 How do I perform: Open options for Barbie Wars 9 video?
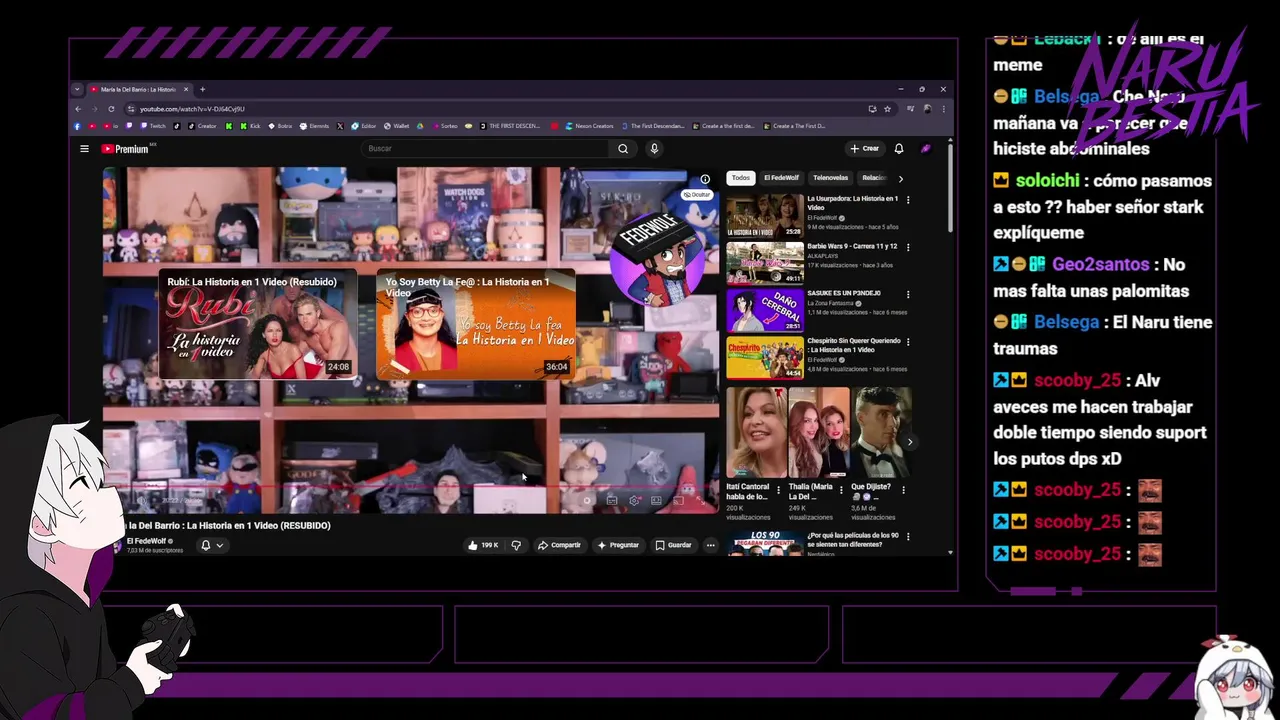[x=908, y=247]
